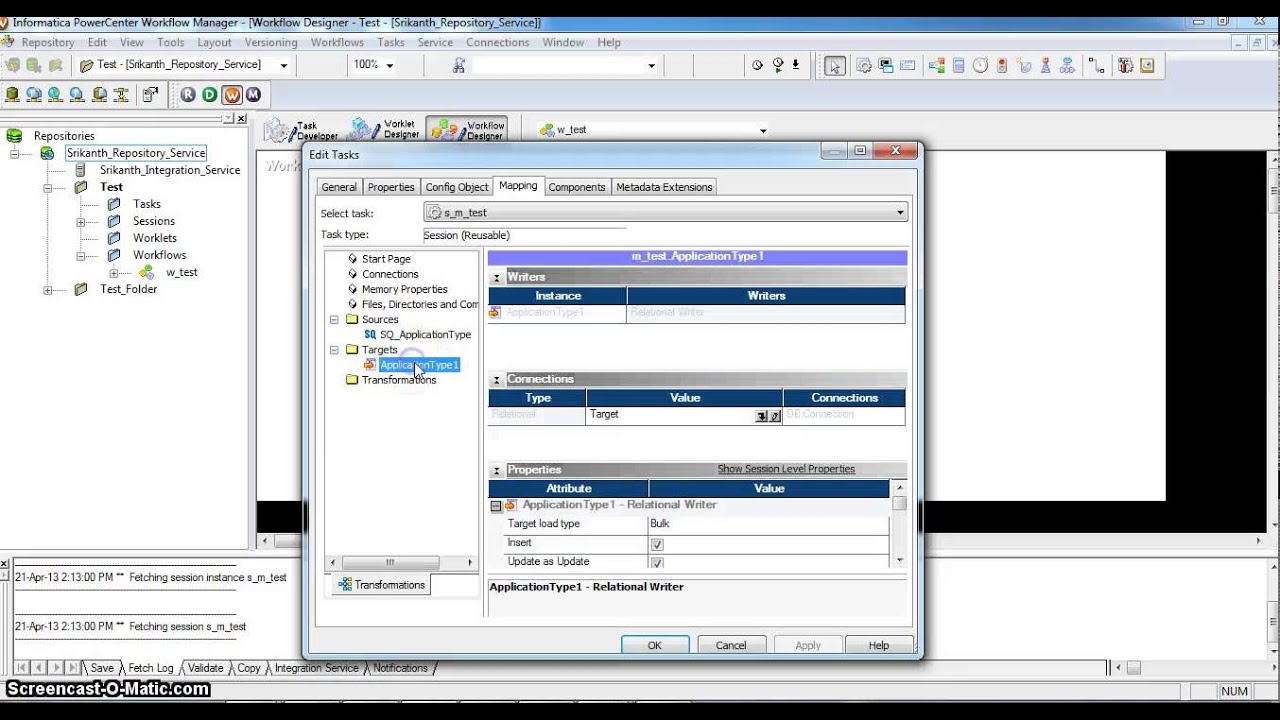The width and height of the screenshot is (1280, 720).
Task: Select the Start Page tree item
Action: pos(386,259)
